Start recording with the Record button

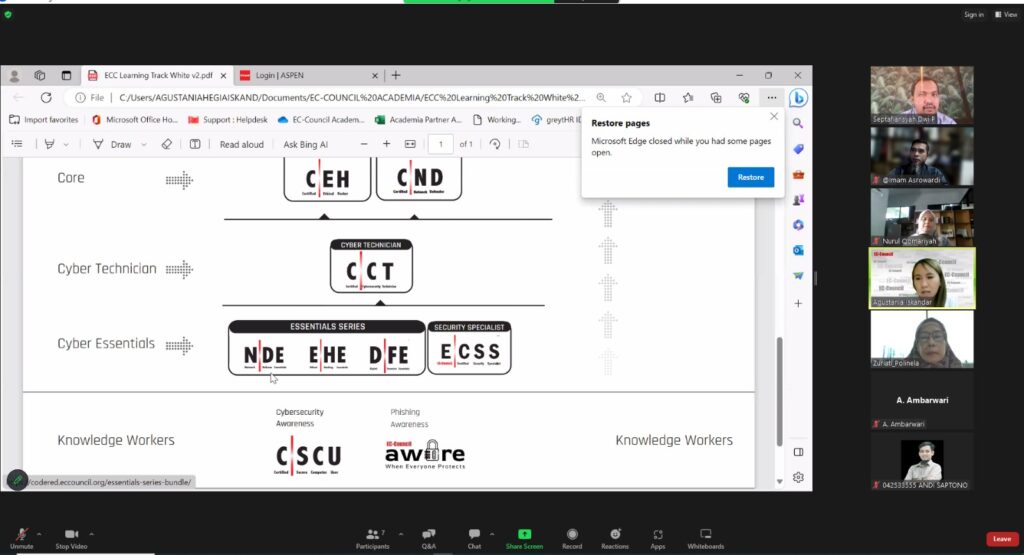[x=572, y=539]
